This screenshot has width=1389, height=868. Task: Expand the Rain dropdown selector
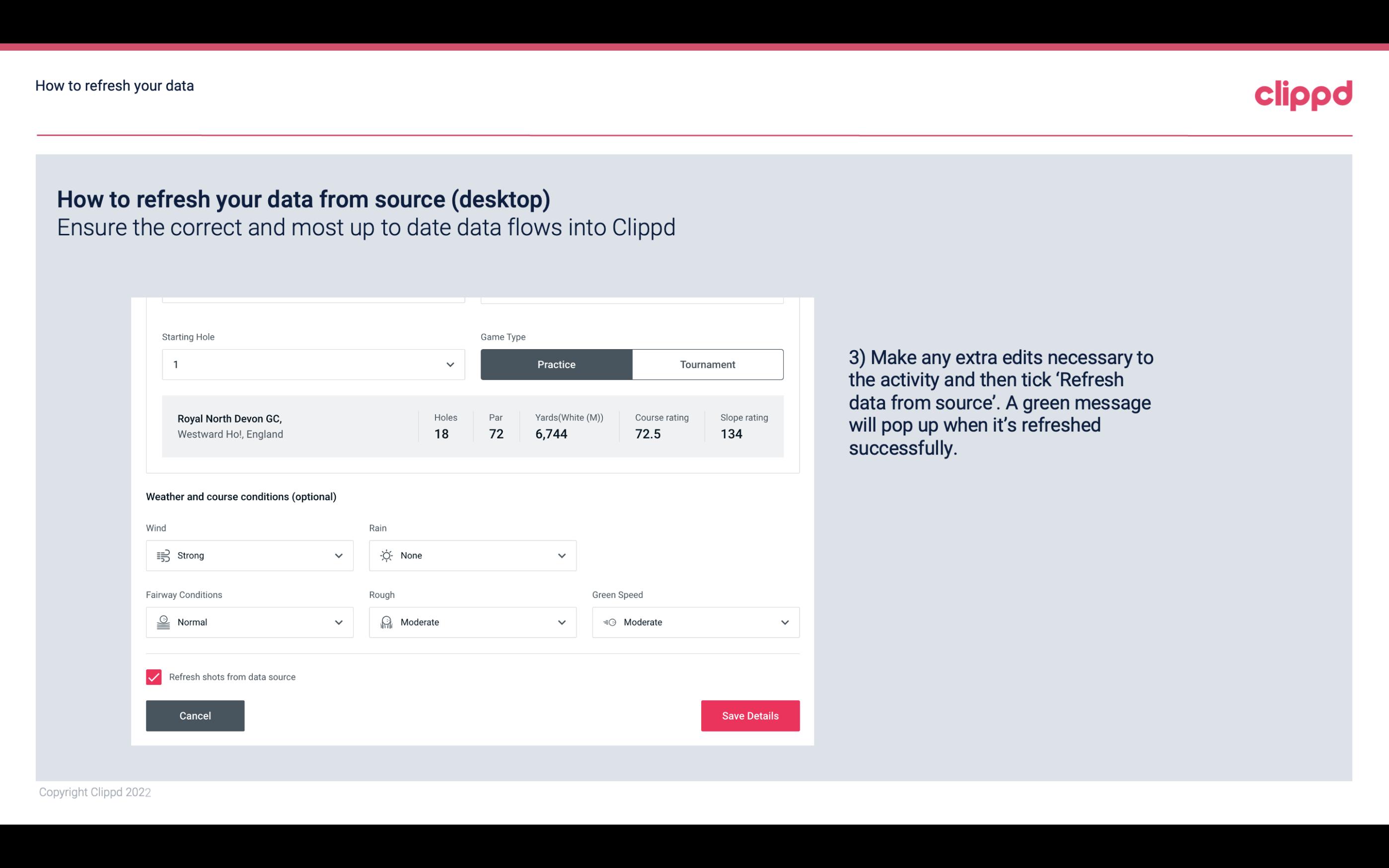[561, 555]
